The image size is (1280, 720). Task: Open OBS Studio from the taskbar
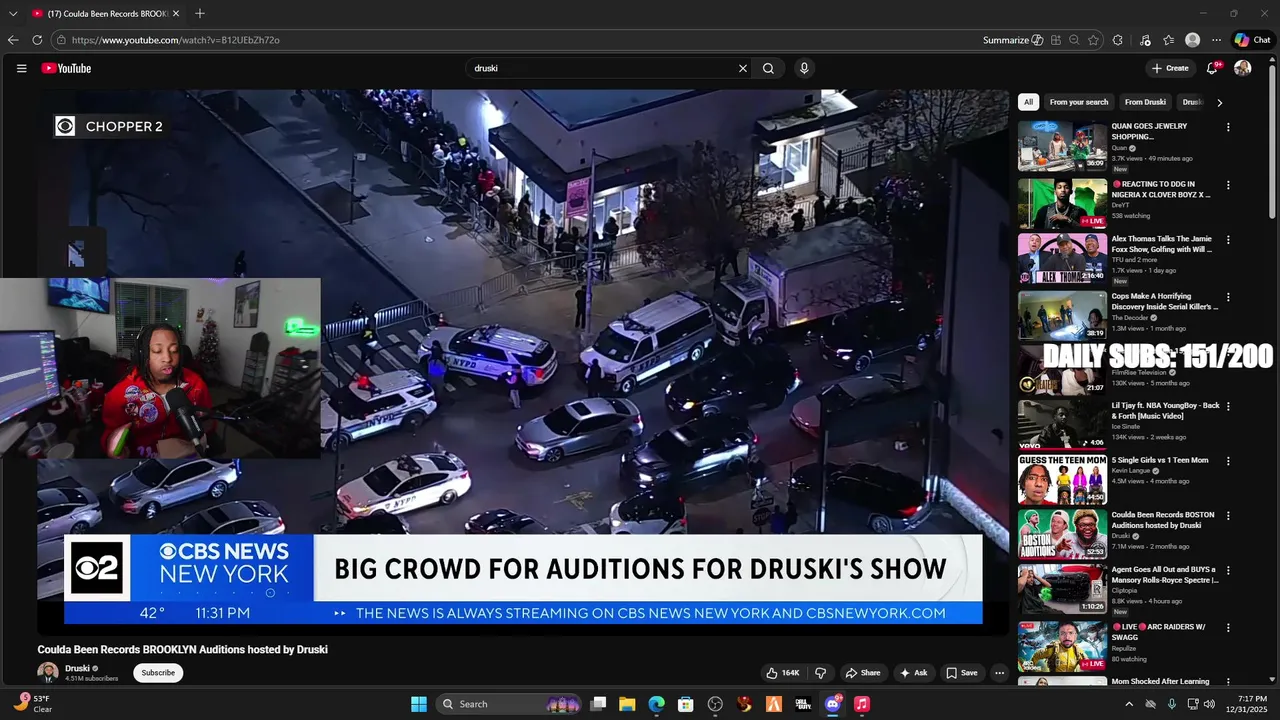[x=715, y=704]
